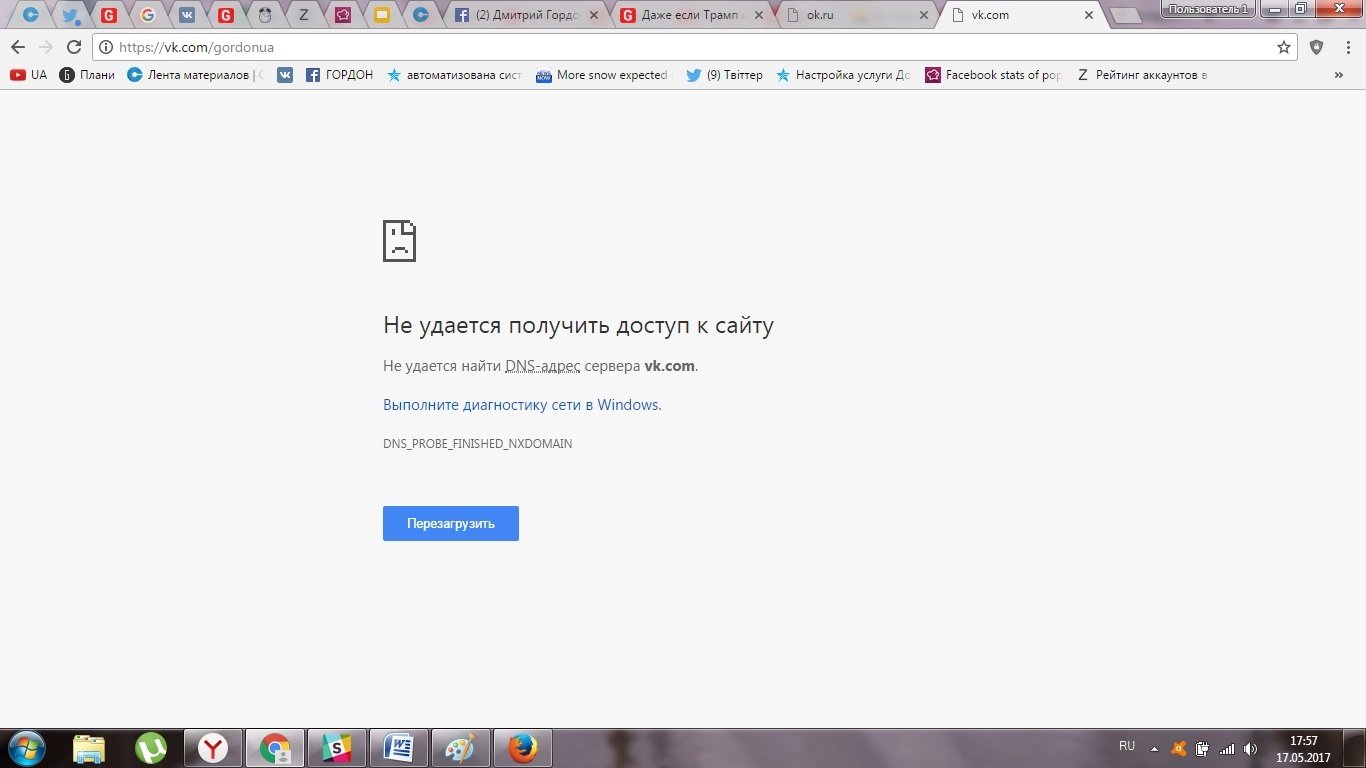Viewport: 1366px width, 768px height.
Task: Click the Перезагрузить button
Action: (450, 524)
